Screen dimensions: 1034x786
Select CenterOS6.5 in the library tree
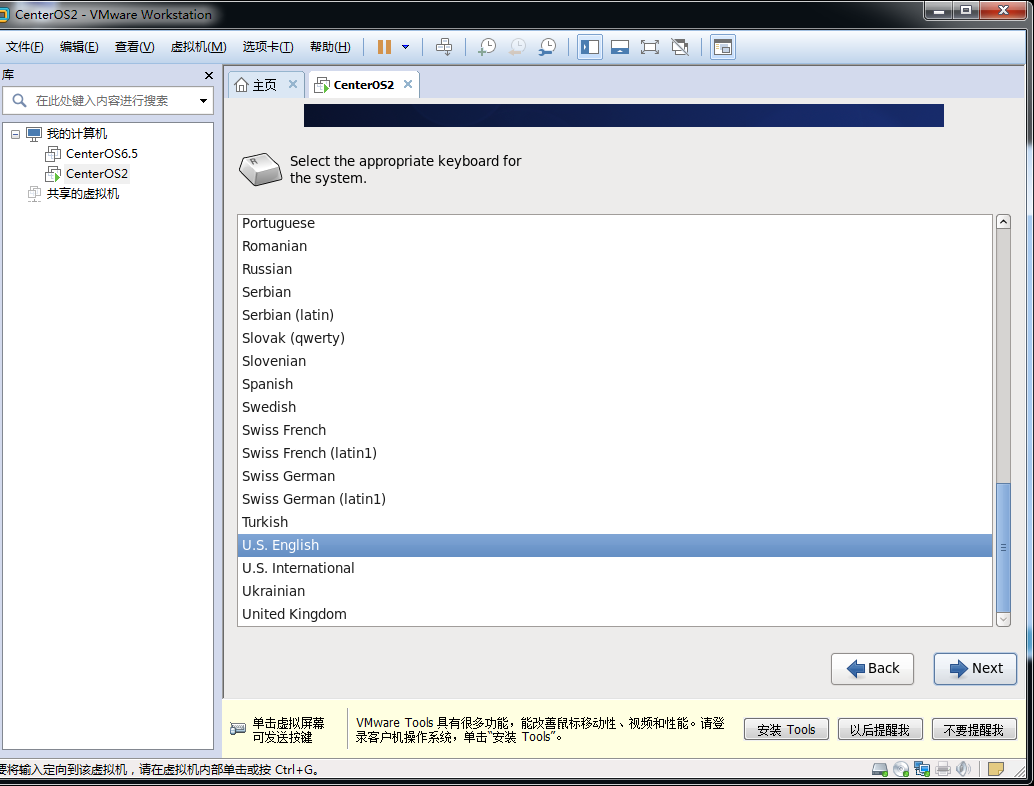[102, 154]
